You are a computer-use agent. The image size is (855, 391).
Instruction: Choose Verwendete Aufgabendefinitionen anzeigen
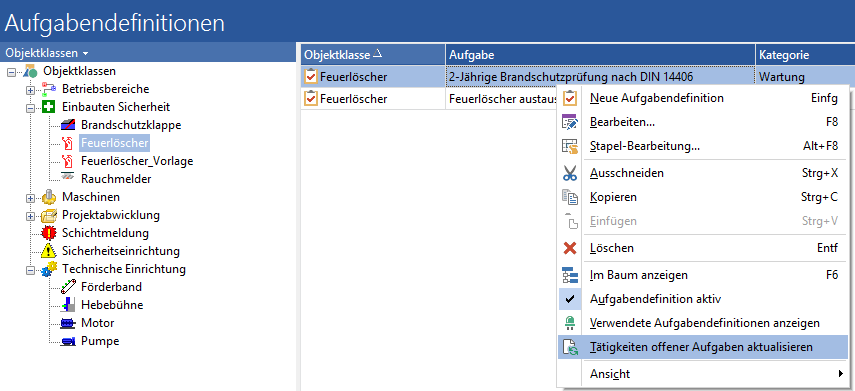pyautogui.click(x=703, y=323)
